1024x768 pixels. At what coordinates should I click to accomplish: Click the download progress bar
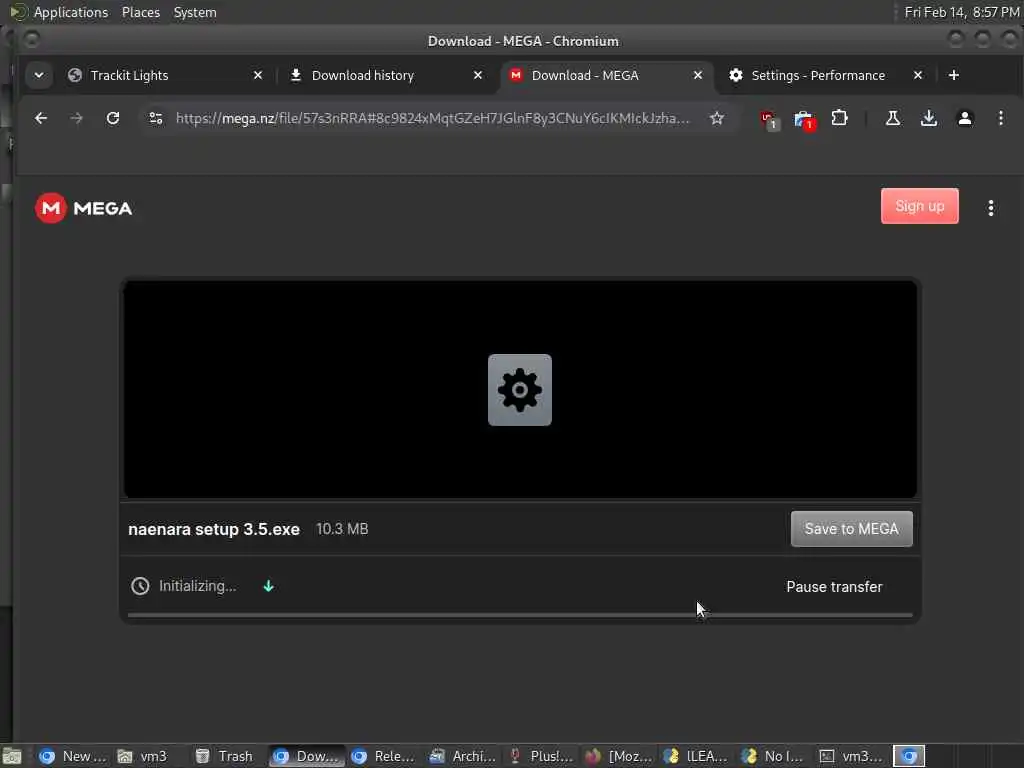pos(520,615)
